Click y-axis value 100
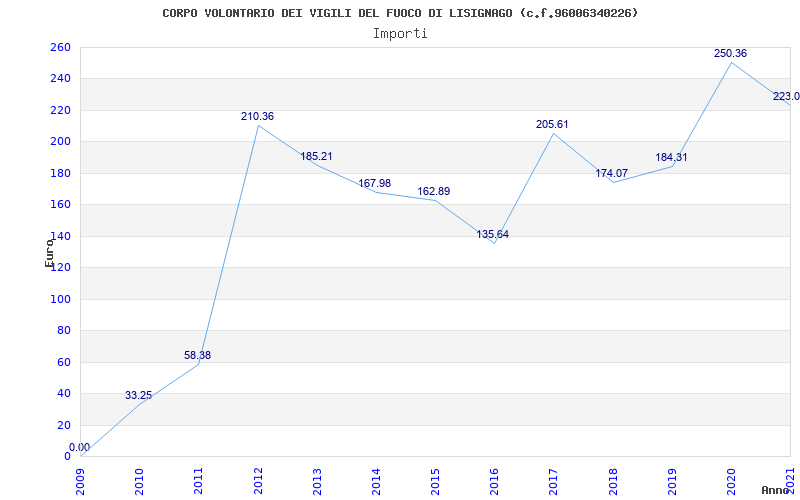800x500 pixels. [x=60, y=299]
